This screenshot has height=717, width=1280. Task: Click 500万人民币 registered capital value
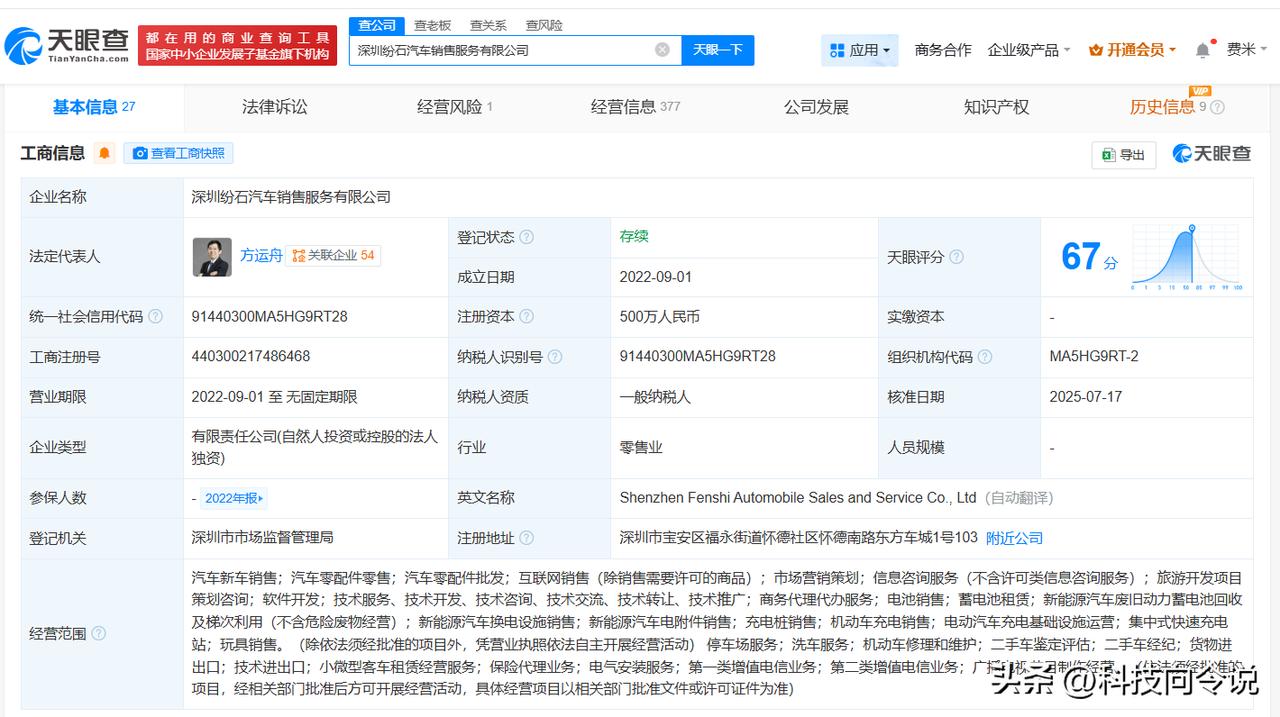(x=660, y=316)
